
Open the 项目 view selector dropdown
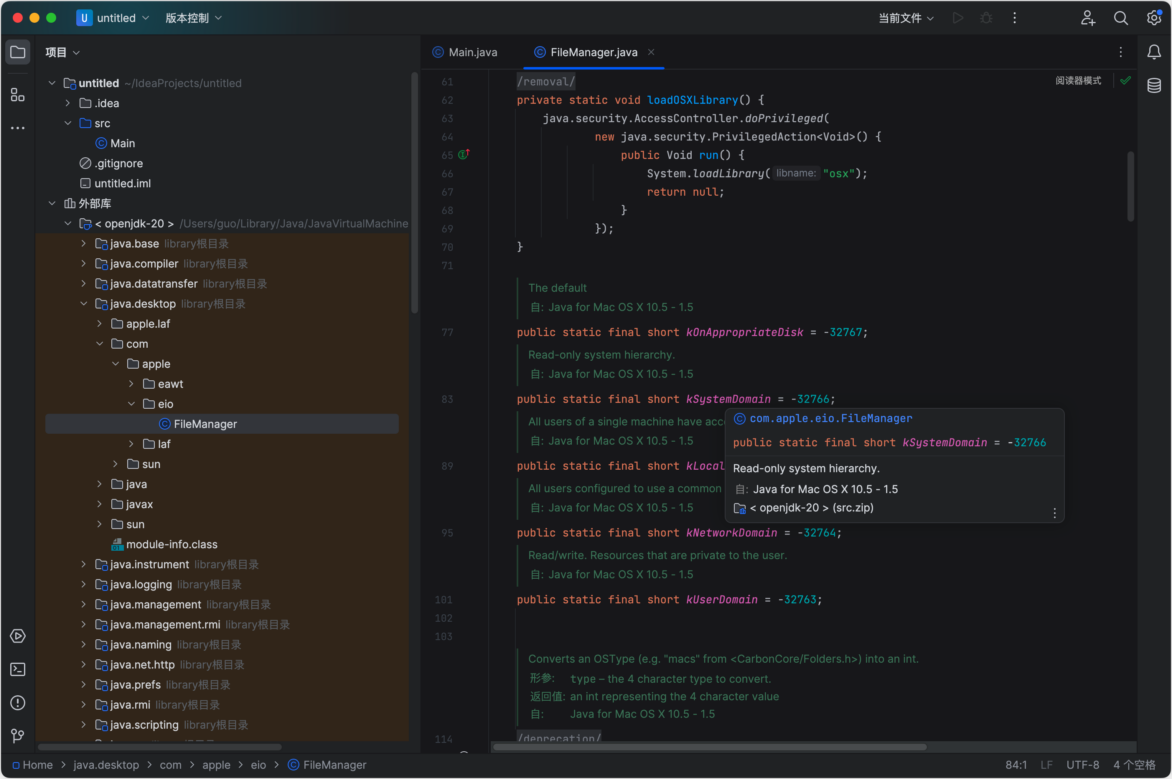(62, 52)
